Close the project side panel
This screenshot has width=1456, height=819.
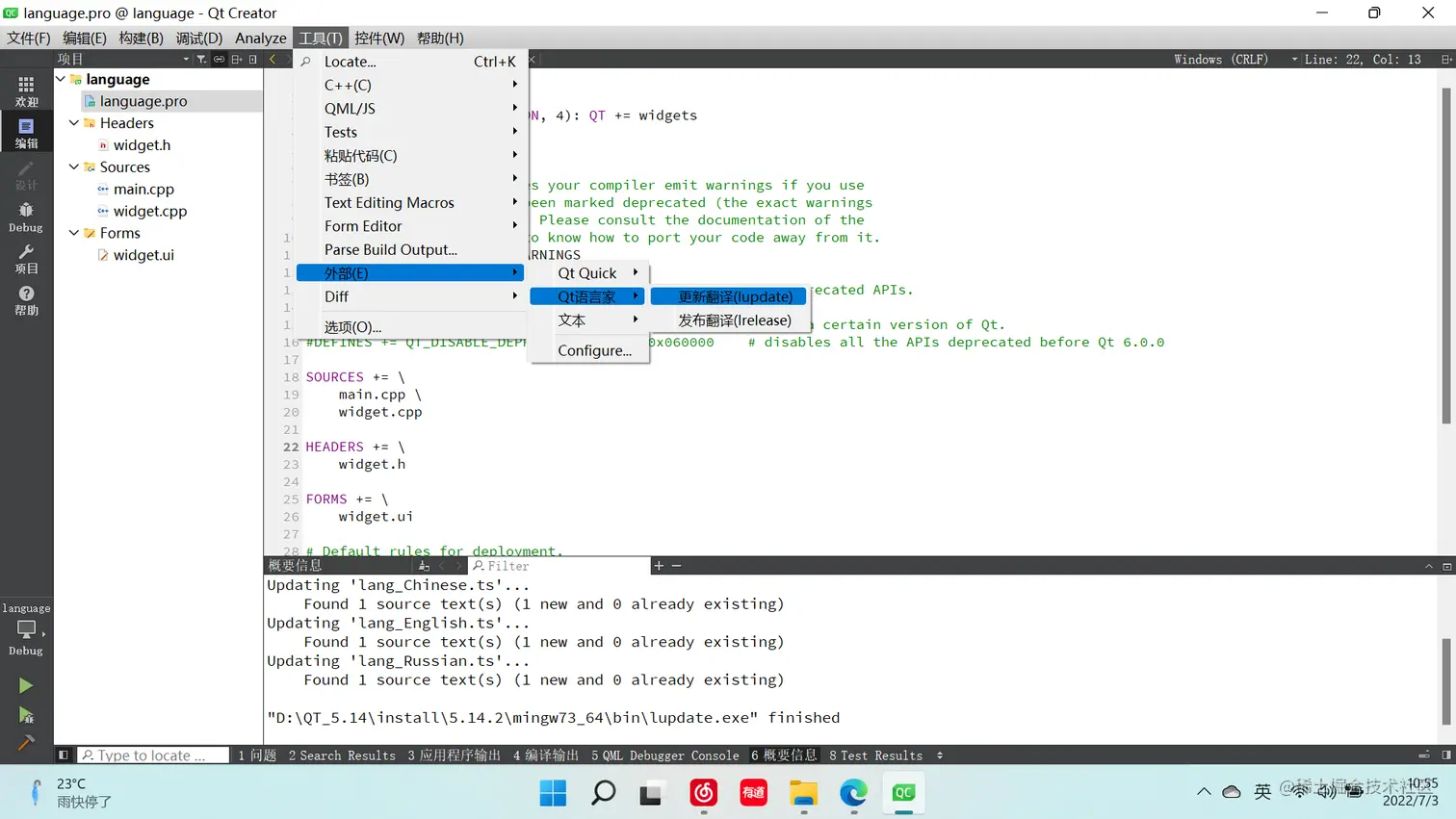pyautogui.click(x=253, y=60)
